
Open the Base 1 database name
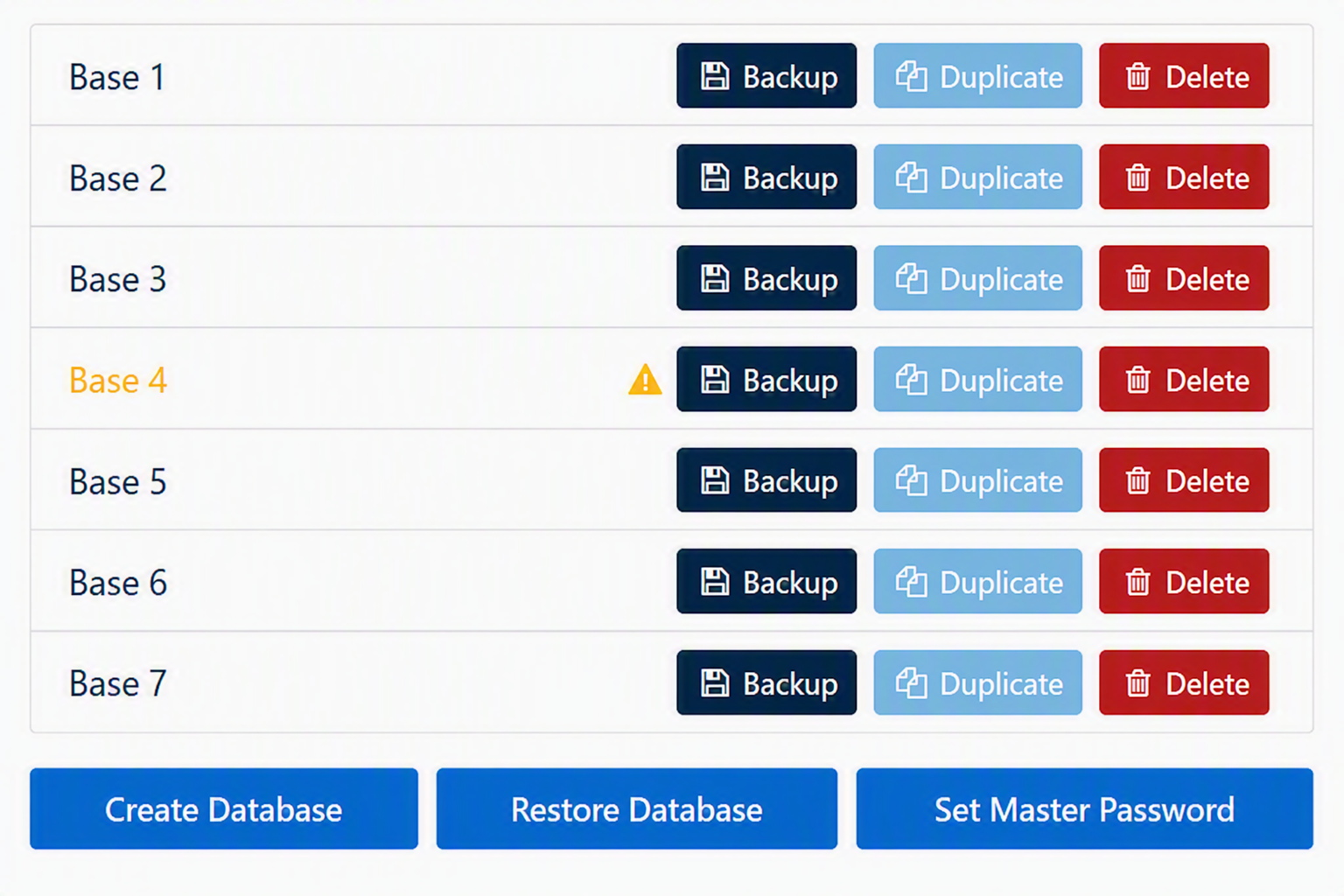coord(117,77)
